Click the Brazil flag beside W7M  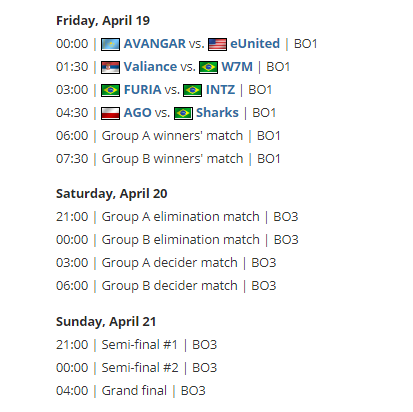tap(208, 67)
